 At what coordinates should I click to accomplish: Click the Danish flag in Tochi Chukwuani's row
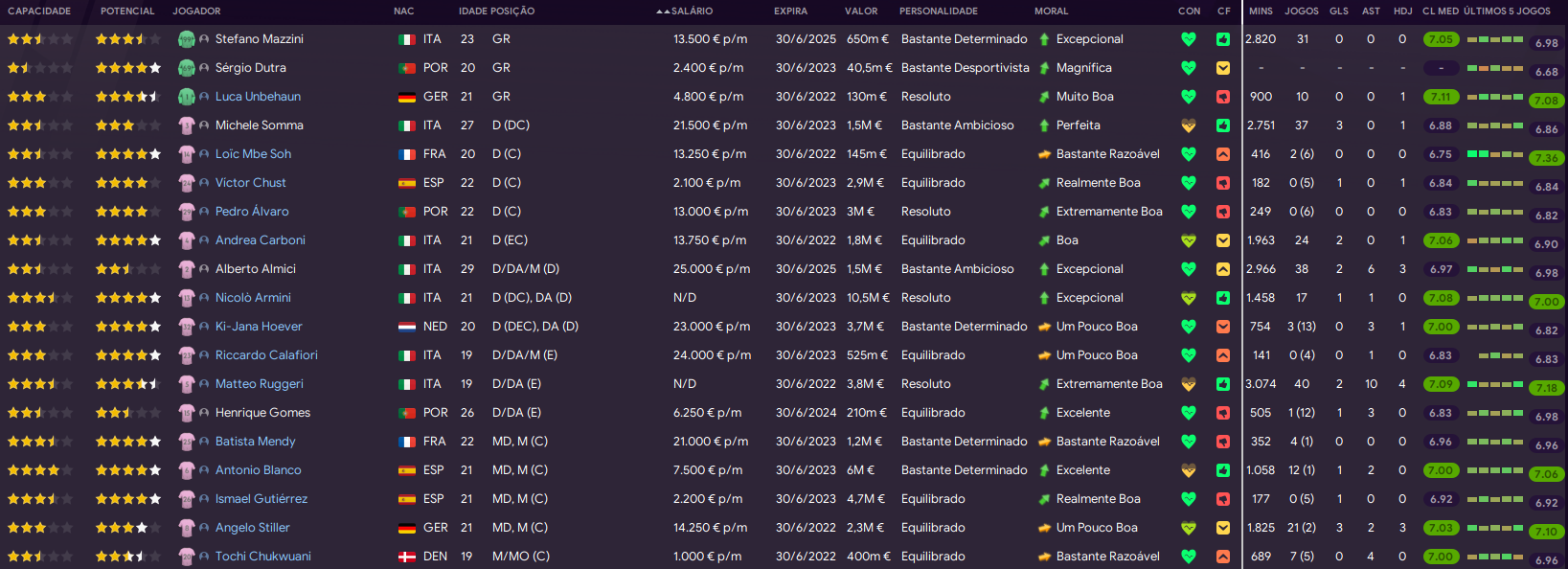tap(406, 557)
